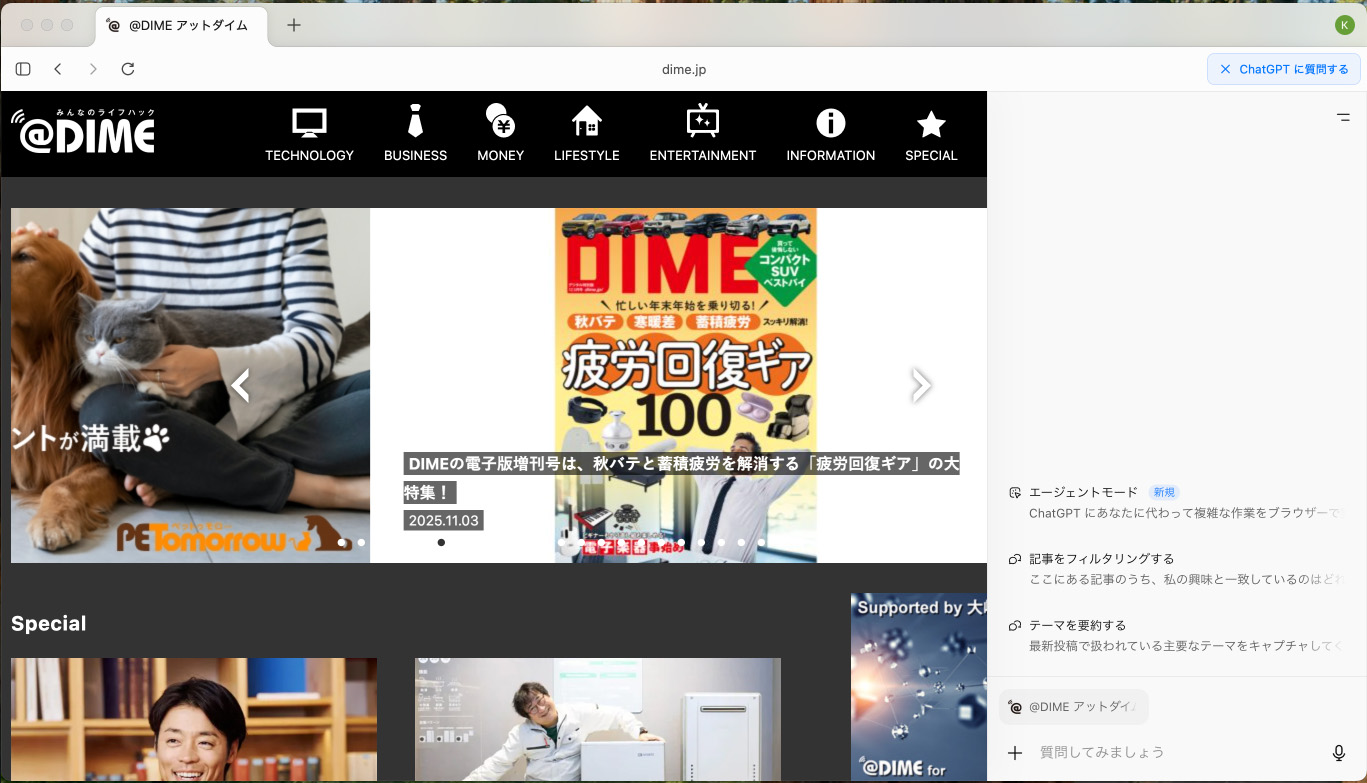Open the ChatGPT sidebar menu options

click(1343, 118)
